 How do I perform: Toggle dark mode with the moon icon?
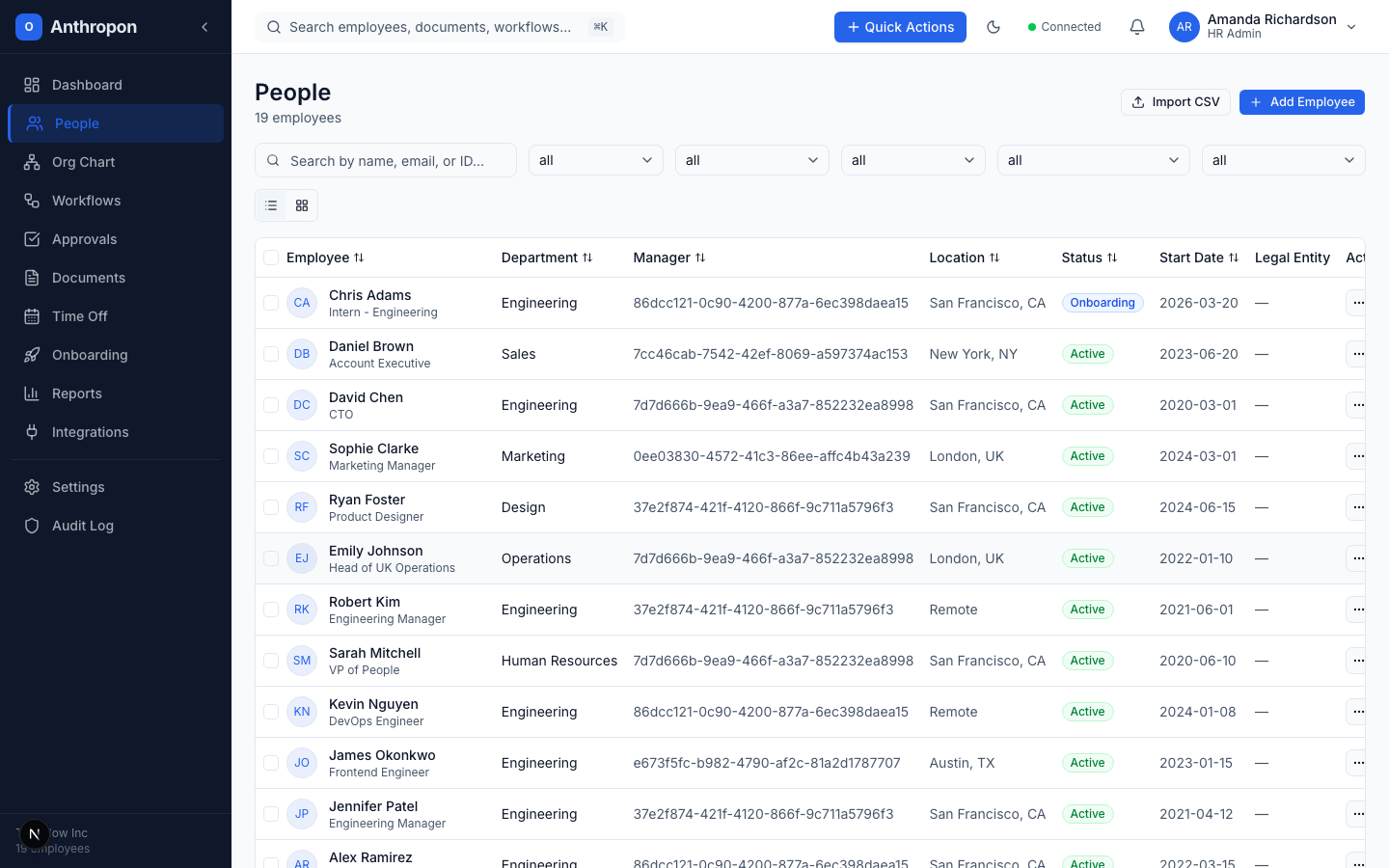coord(994,27)
